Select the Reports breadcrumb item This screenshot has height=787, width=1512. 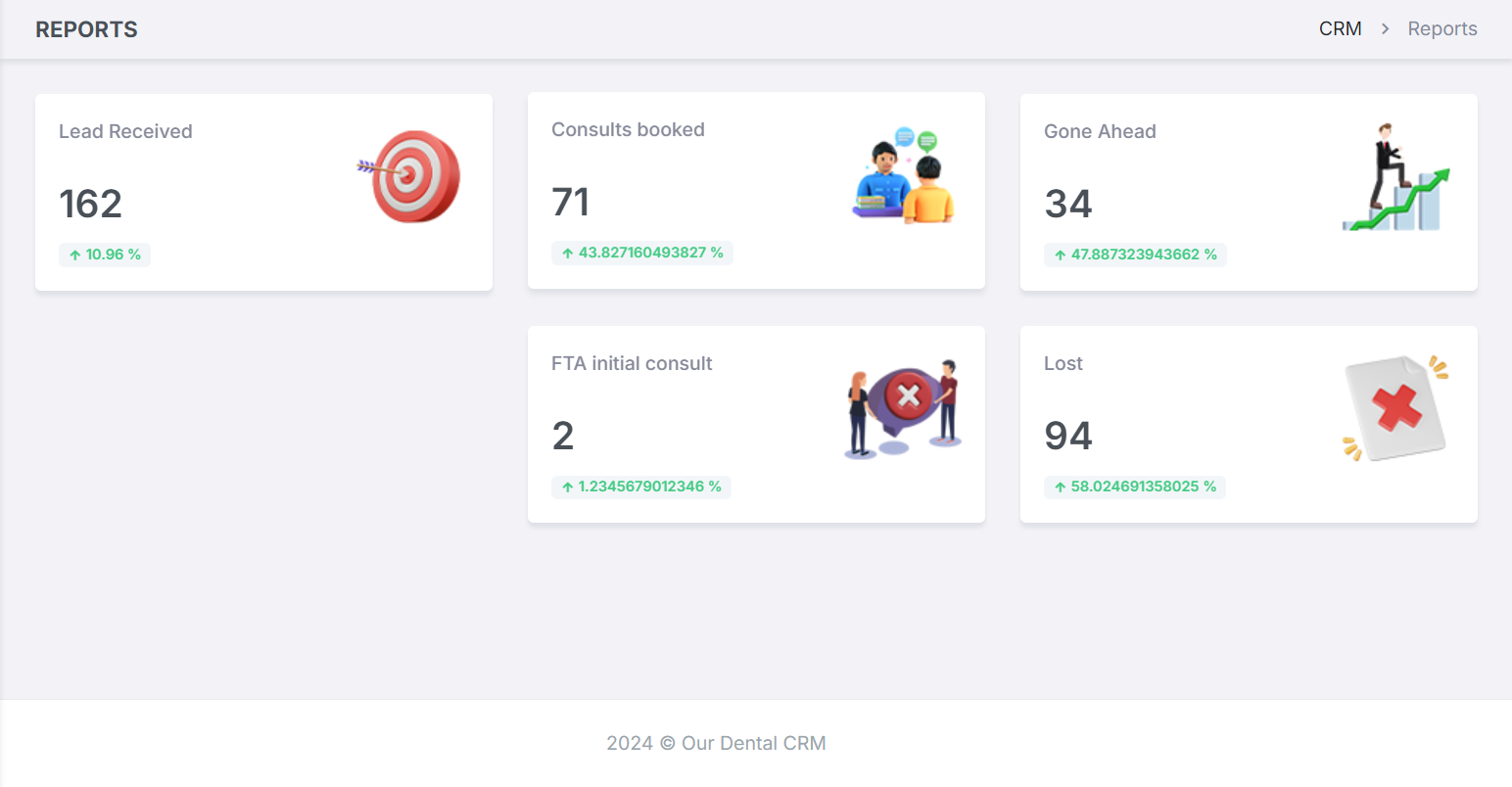(x=1441, y=29)
